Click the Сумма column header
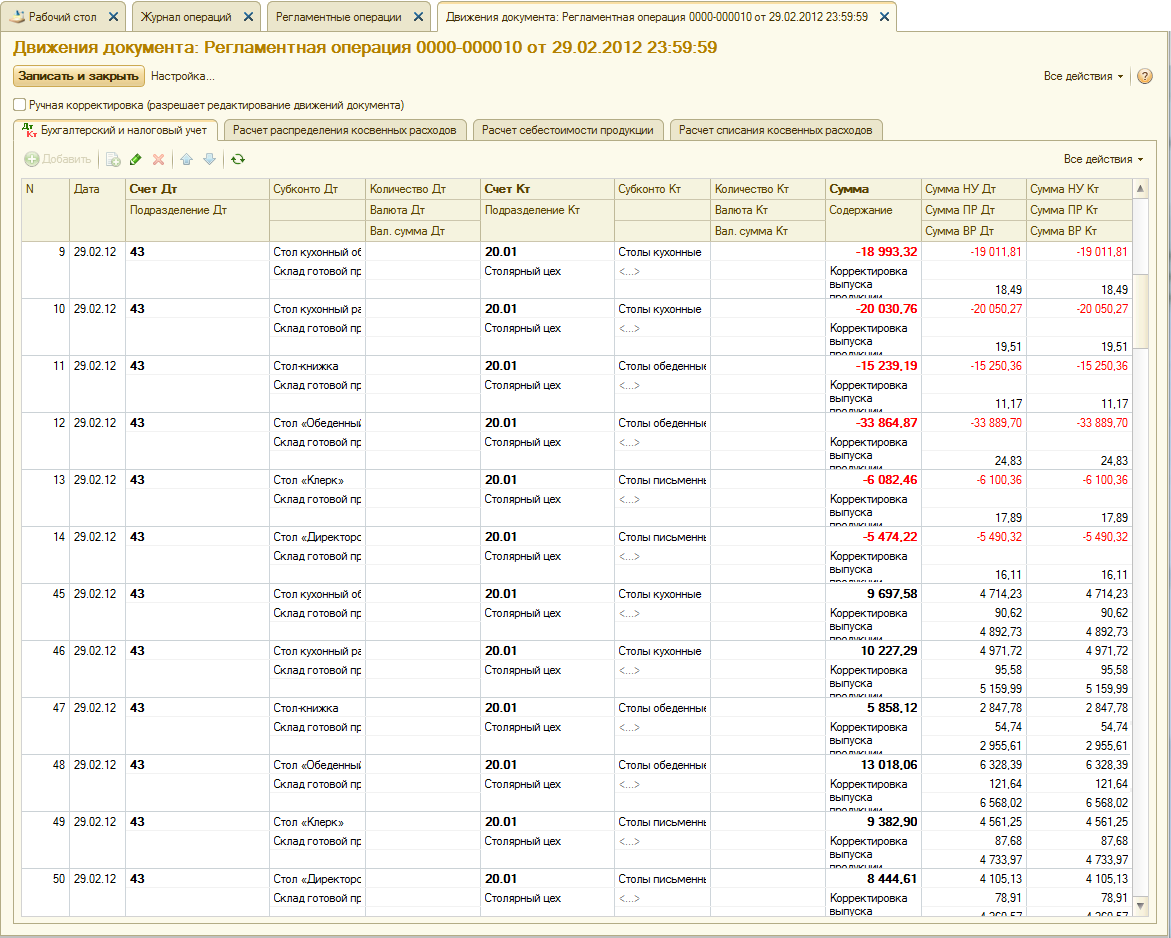Viewport: 1171px width, 938px height. [848, 189]
